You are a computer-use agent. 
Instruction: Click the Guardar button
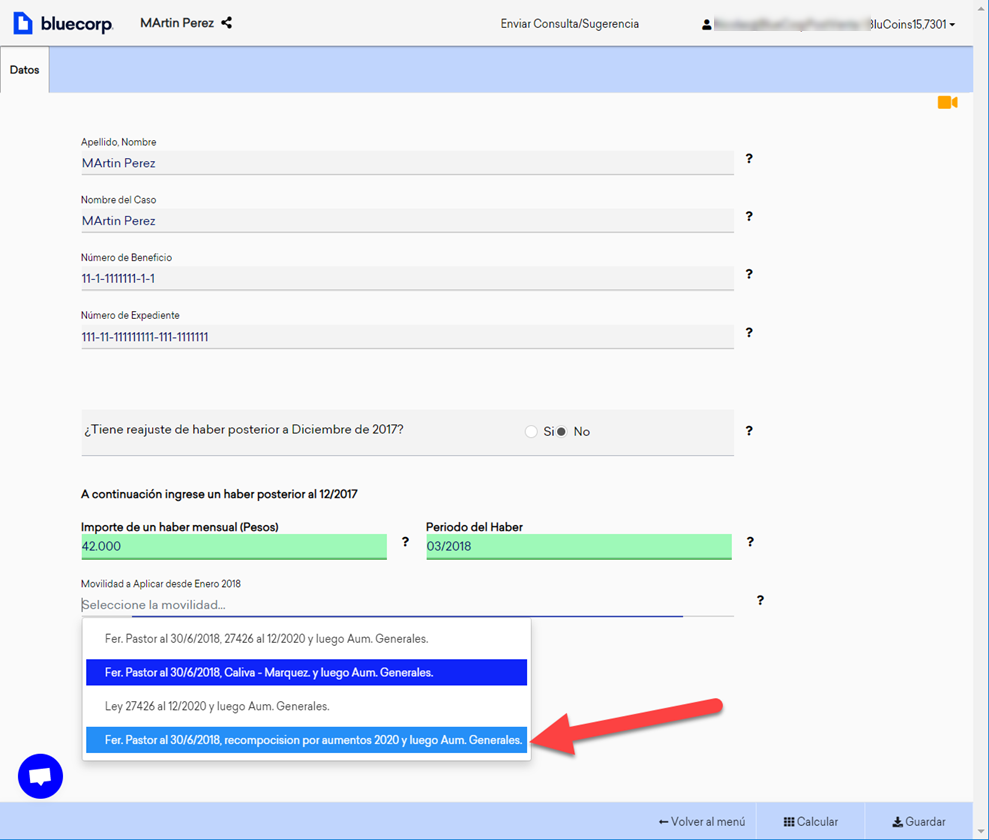click(919, 822)
